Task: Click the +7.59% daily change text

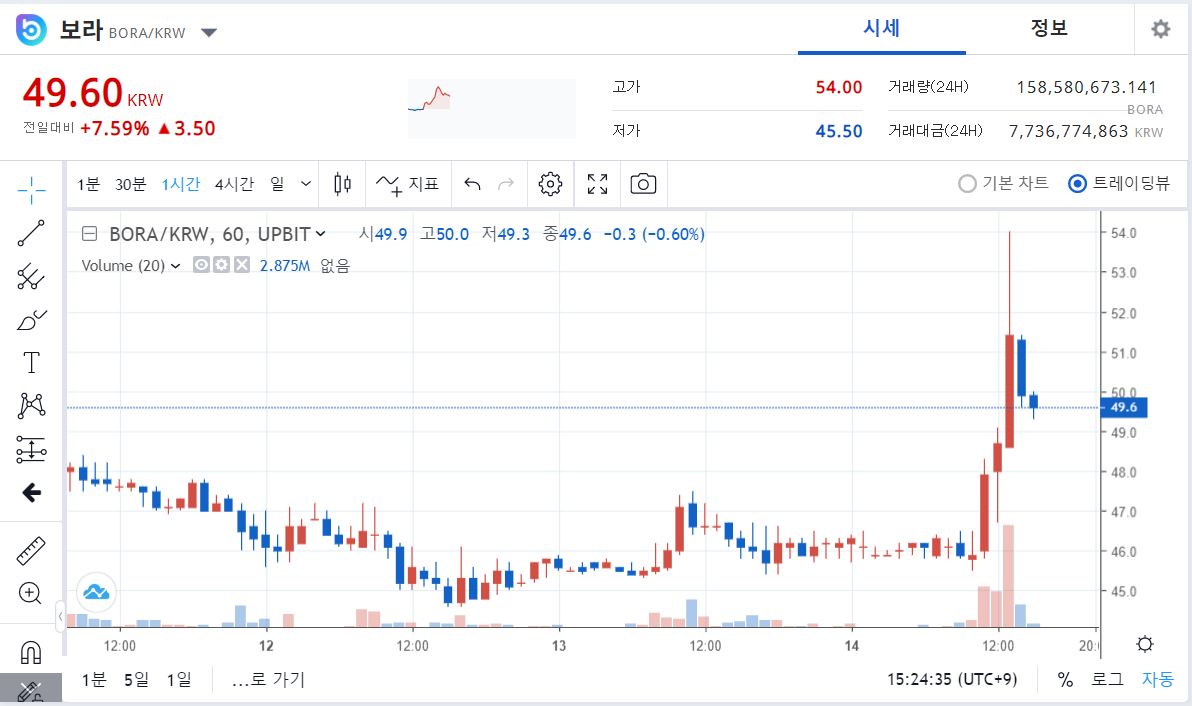Action: pos(115,128)
